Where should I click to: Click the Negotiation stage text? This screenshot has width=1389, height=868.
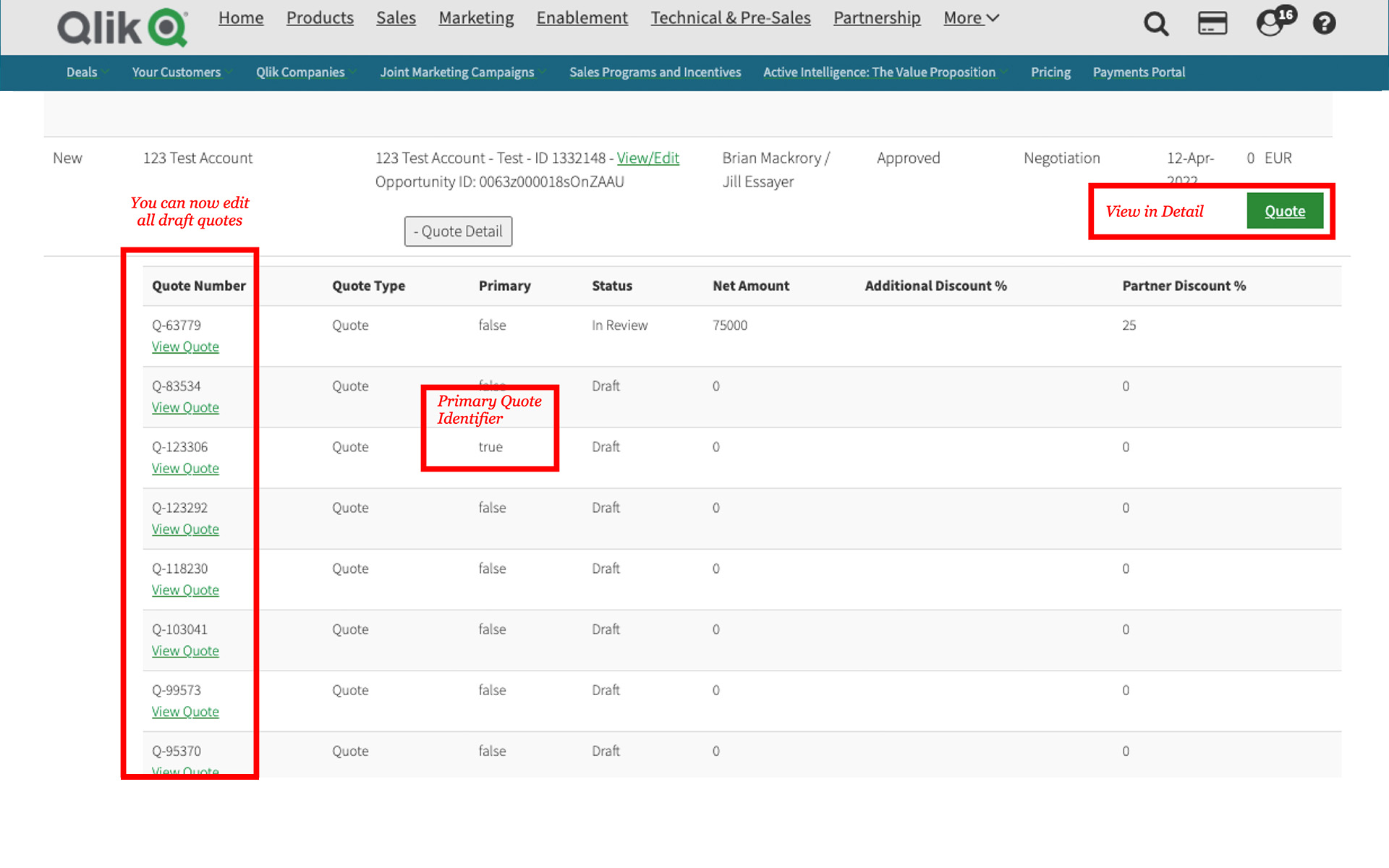1061,158
